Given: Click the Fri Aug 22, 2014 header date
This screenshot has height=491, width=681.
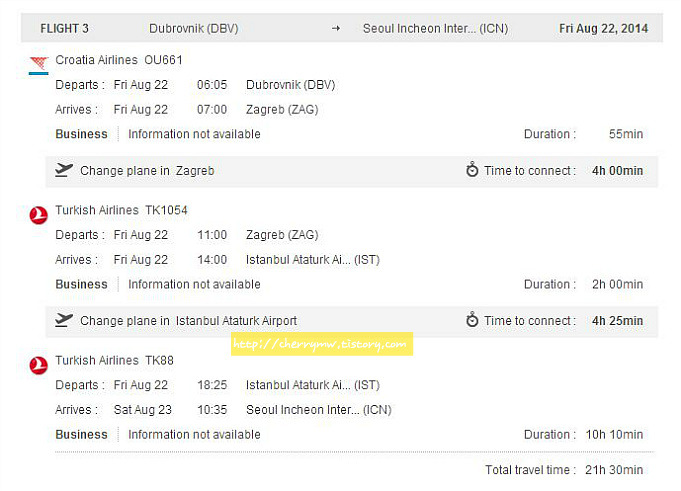Looking at the screenshot, I should [x=603, y=29].
